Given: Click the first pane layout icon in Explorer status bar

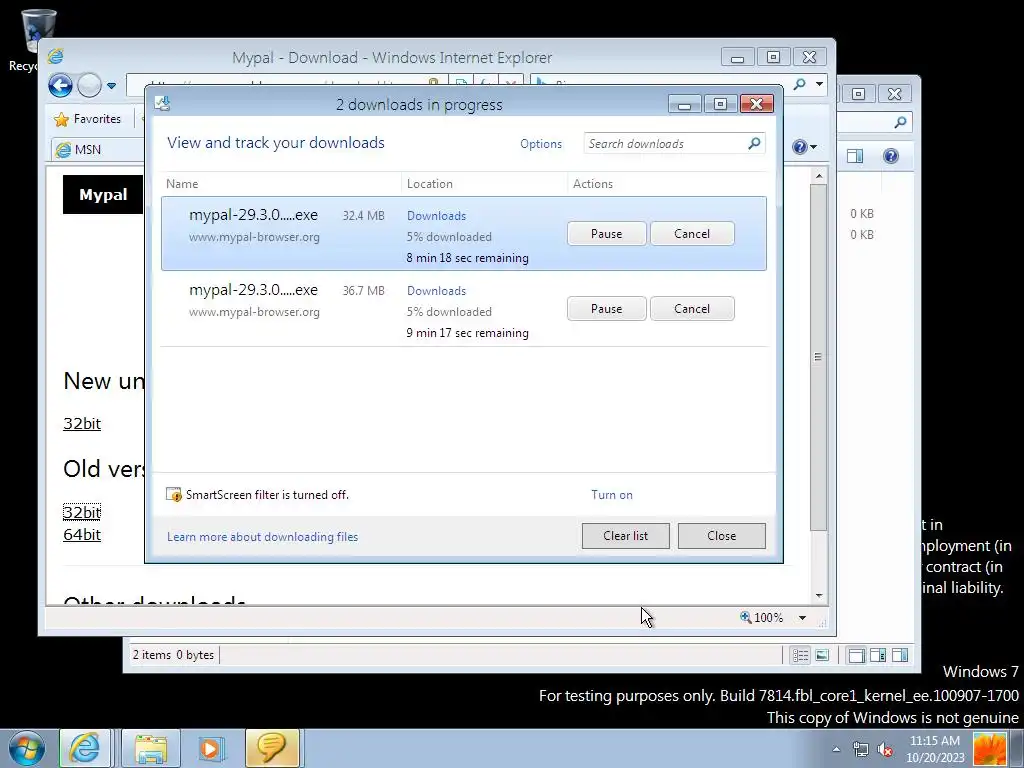Looking at the screenshot, I should [856, 655].
